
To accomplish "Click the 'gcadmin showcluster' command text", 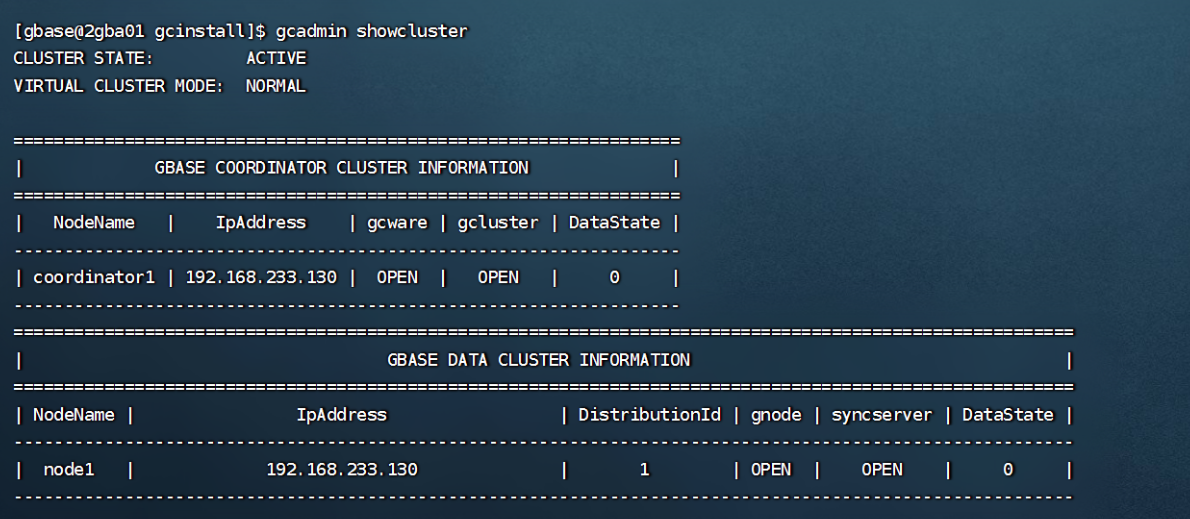I will point(371,31).
